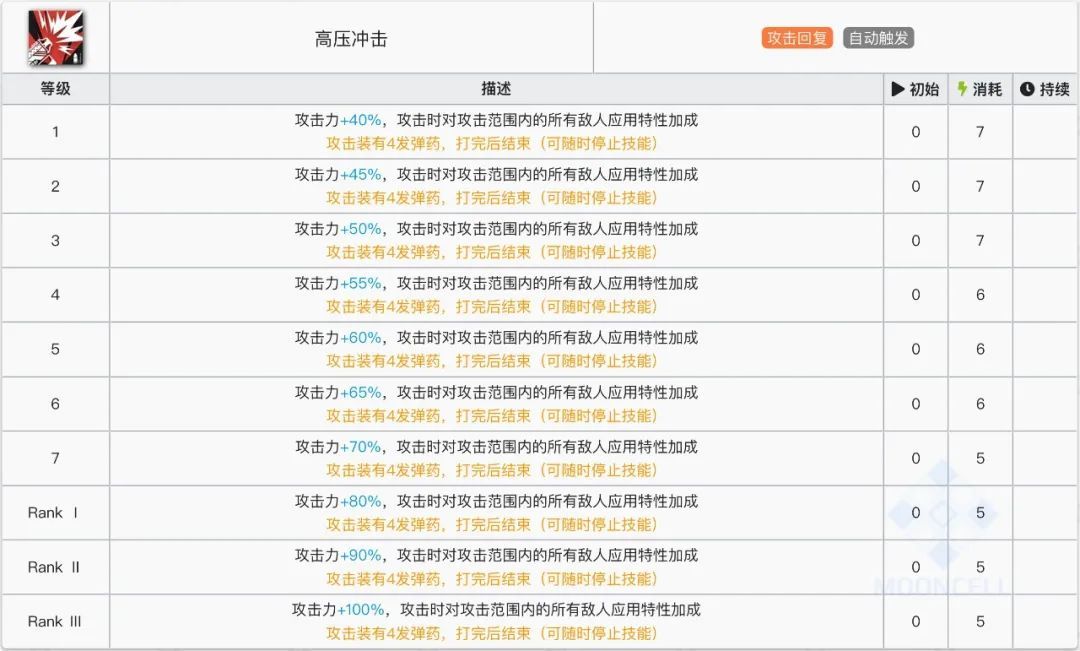Click the level 4 row label
The image size is (1080, 651).
(x=55, y=295)
